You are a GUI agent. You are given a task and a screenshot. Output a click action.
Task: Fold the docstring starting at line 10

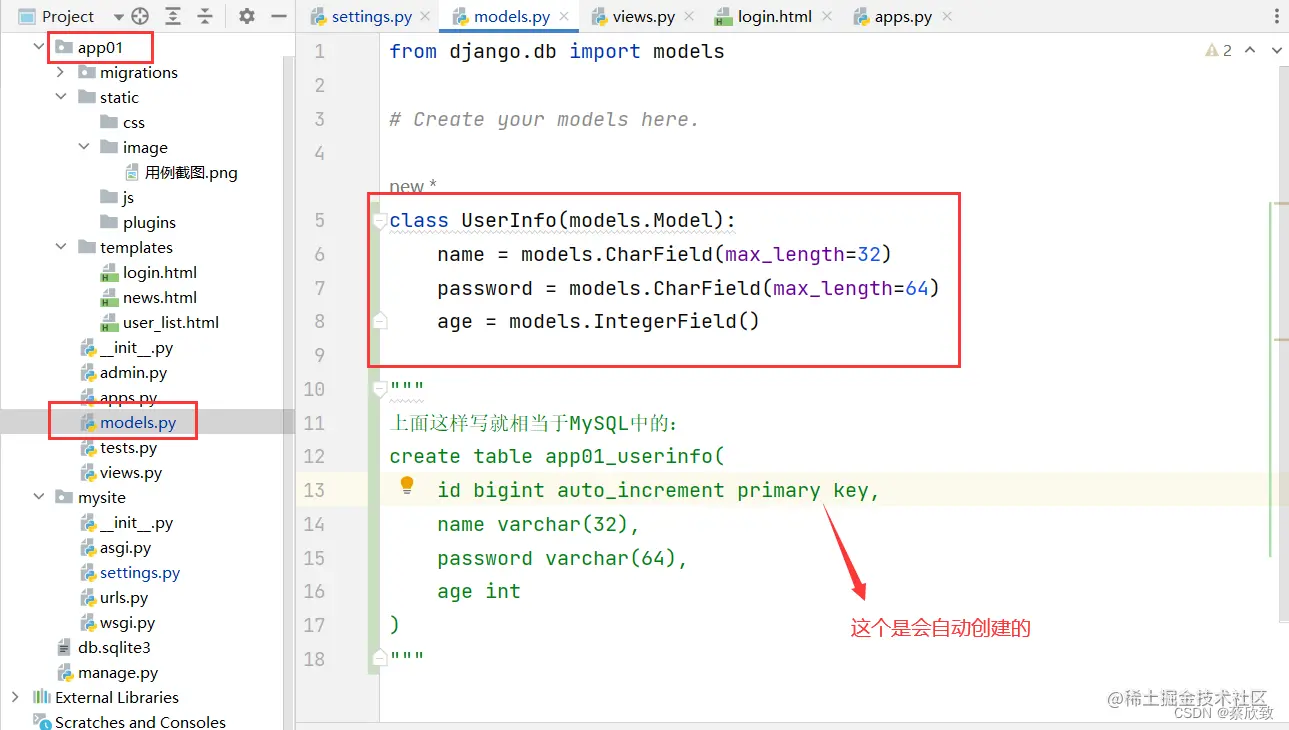point(379,388)
